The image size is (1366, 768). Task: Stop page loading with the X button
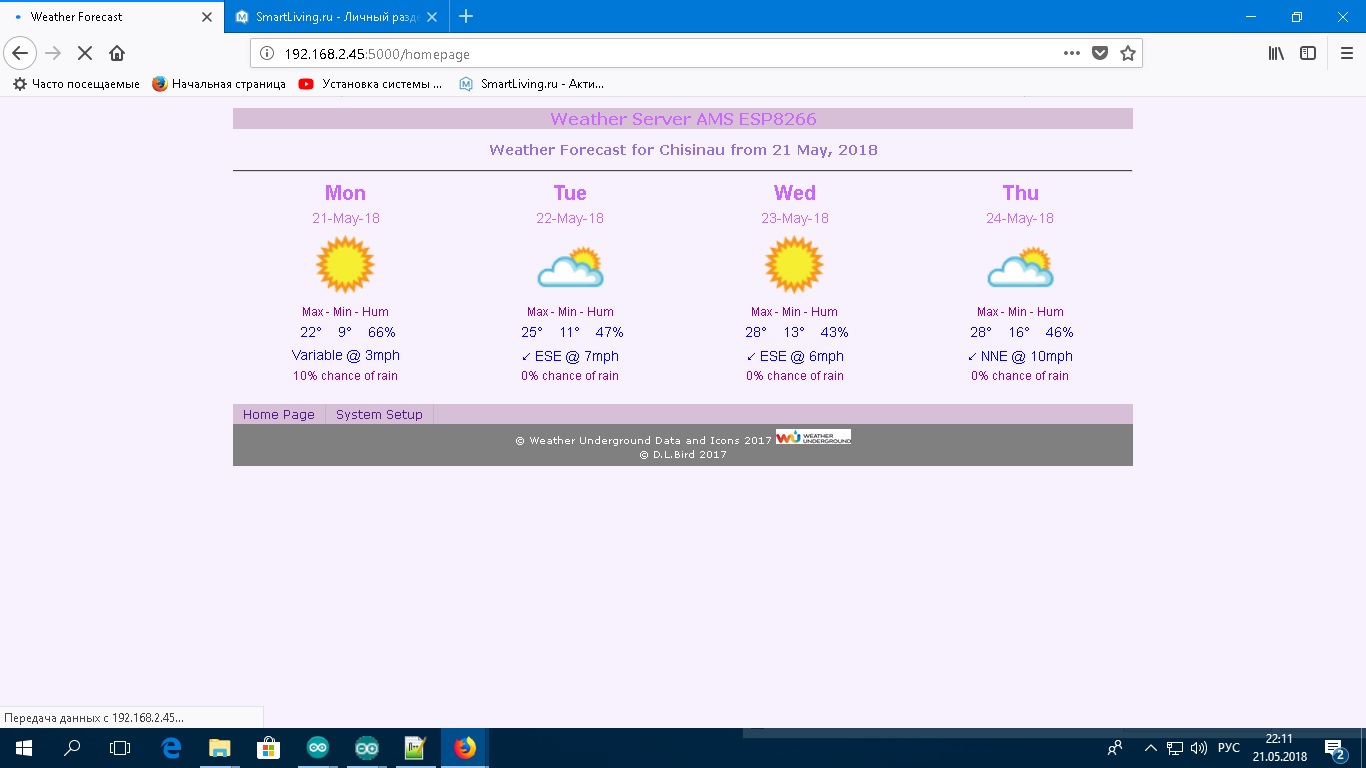[85, 53]
